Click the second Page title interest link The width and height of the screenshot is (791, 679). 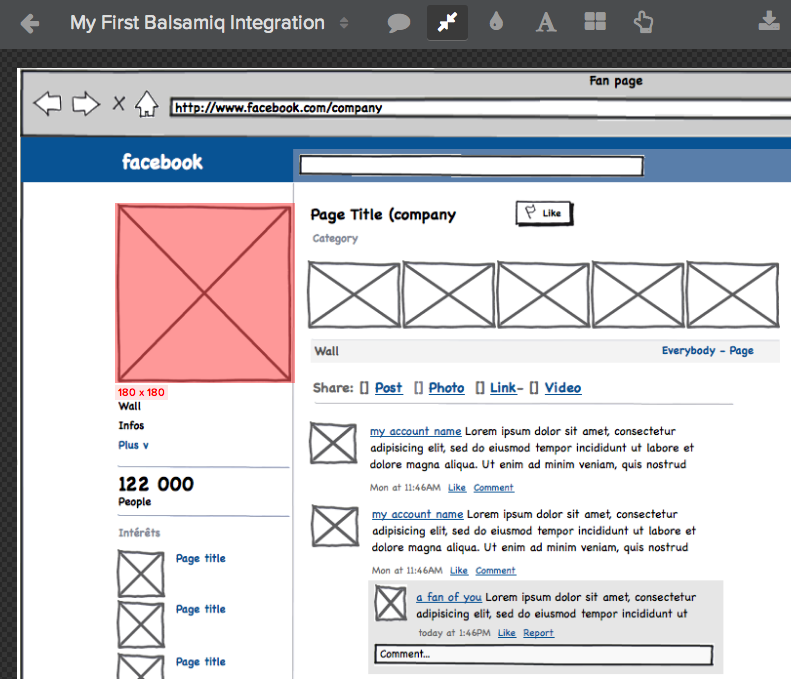pos(201,609)
